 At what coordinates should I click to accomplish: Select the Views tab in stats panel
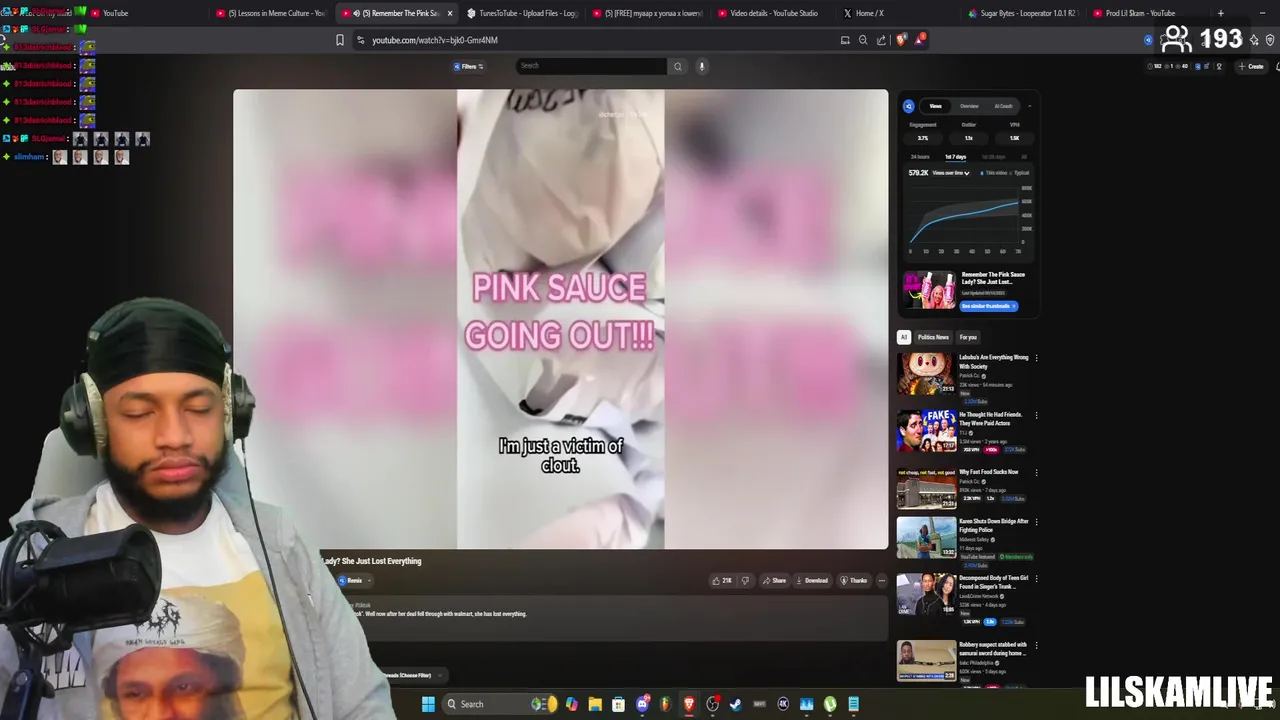(x=936, y=106)
